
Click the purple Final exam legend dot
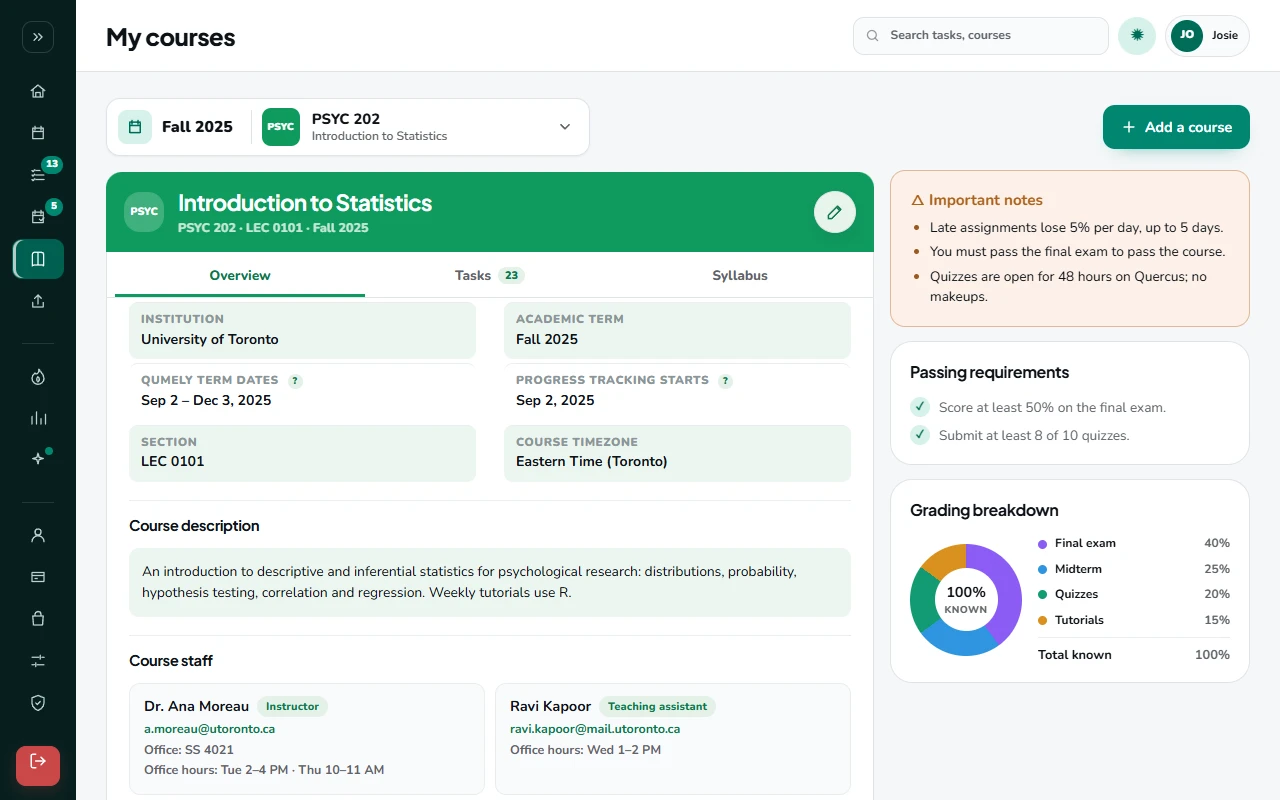(1043, 544)
